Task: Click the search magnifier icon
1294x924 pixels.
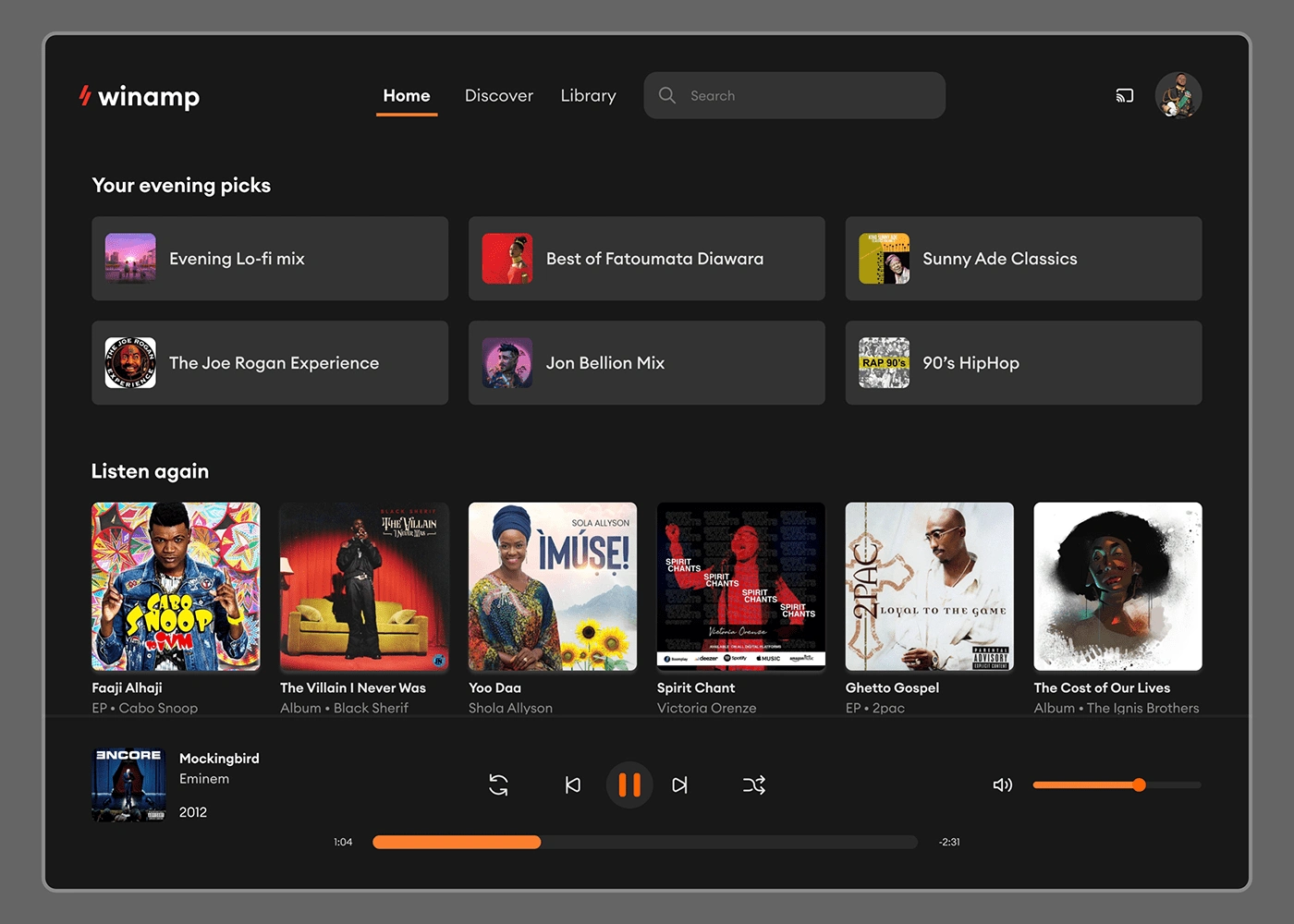Action: tap(666, 95)
